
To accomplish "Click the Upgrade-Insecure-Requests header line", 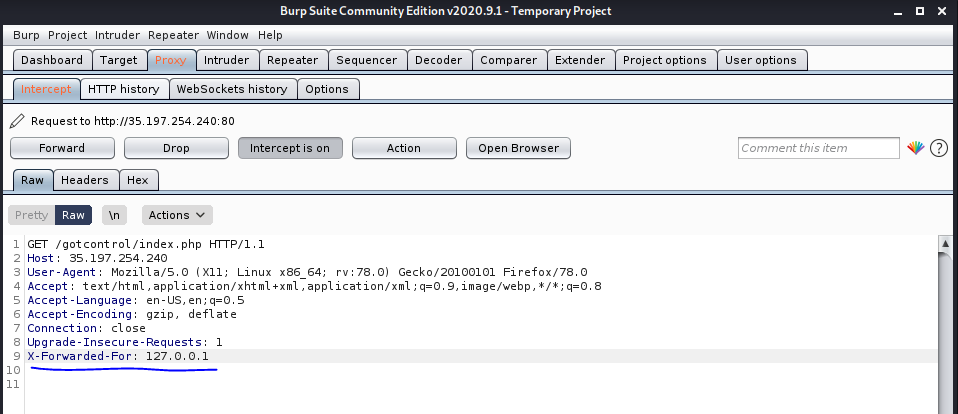I will coord(125,343).
